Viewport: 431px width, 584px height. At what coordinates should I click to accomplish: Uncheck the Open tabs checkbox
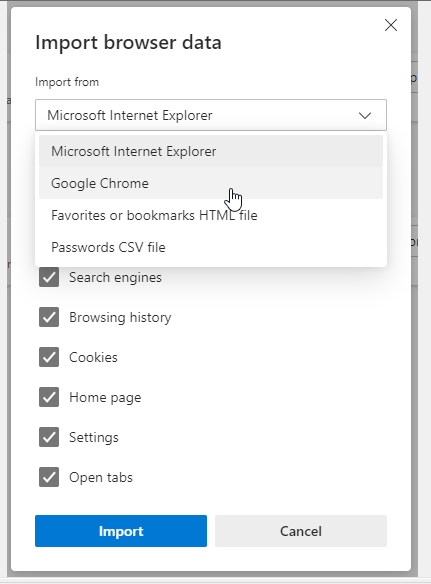(49, 477)
